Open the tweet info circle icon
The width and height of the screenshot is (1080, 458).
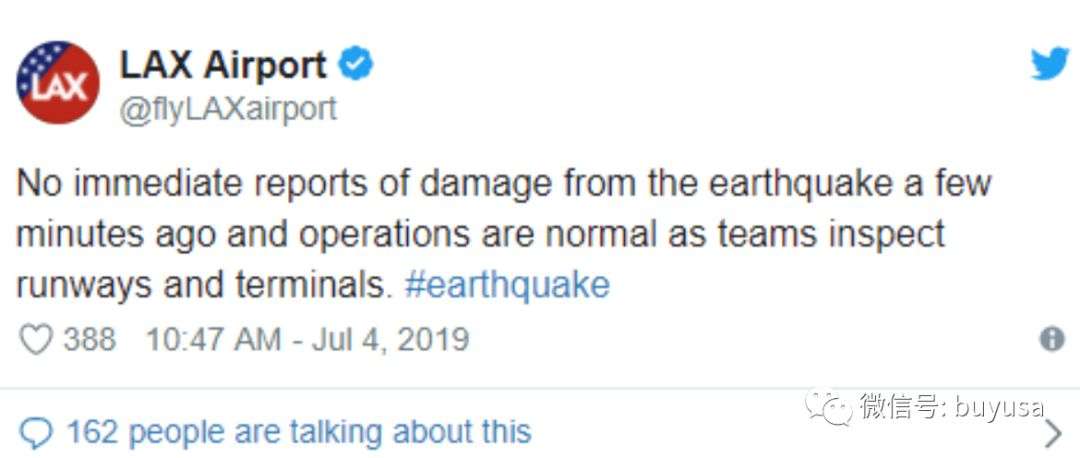pos(1051,340)
